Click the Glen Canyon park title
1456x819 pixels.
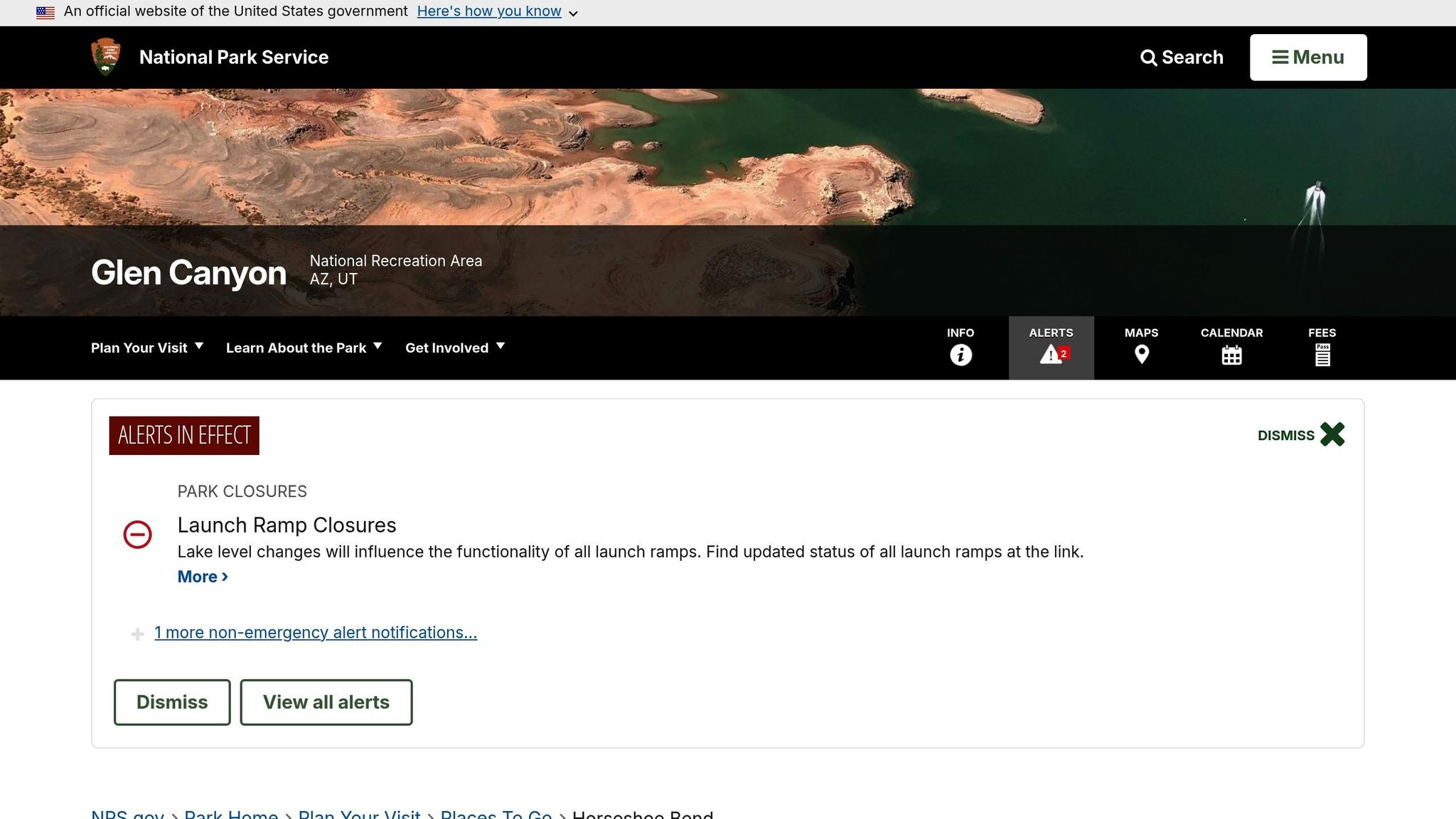tap(188, 273)
